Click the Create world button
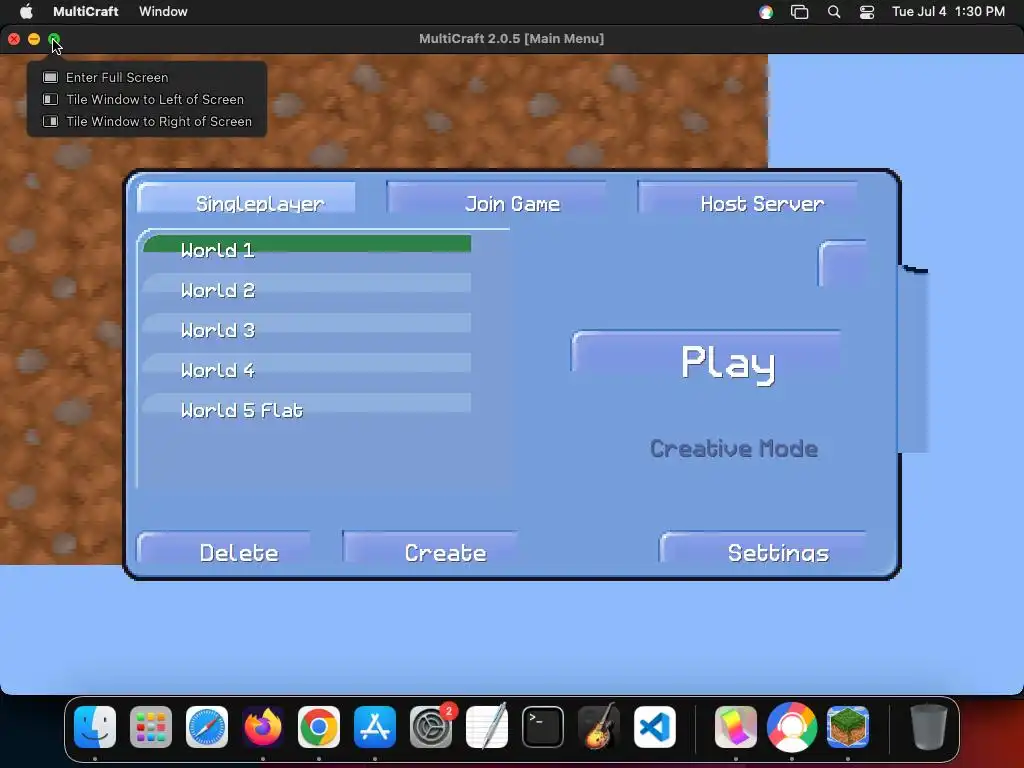The image size is (1024, 768). (430, 549)
